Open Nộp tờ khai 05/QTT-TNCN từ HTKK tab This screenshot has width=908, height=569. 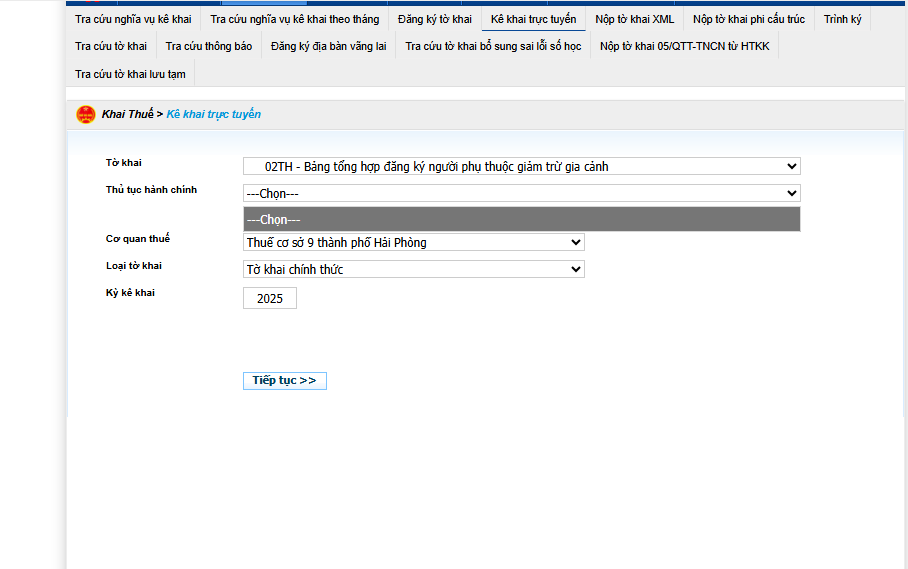pyautogui.click(x=684, y=46)
